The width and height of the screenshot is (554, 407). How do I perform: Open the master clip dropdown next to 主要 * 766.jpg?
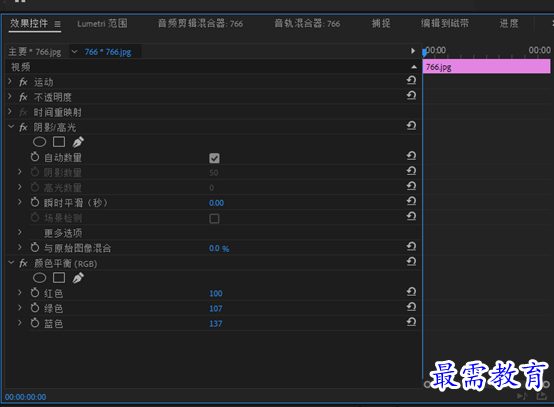pos(75,52)
